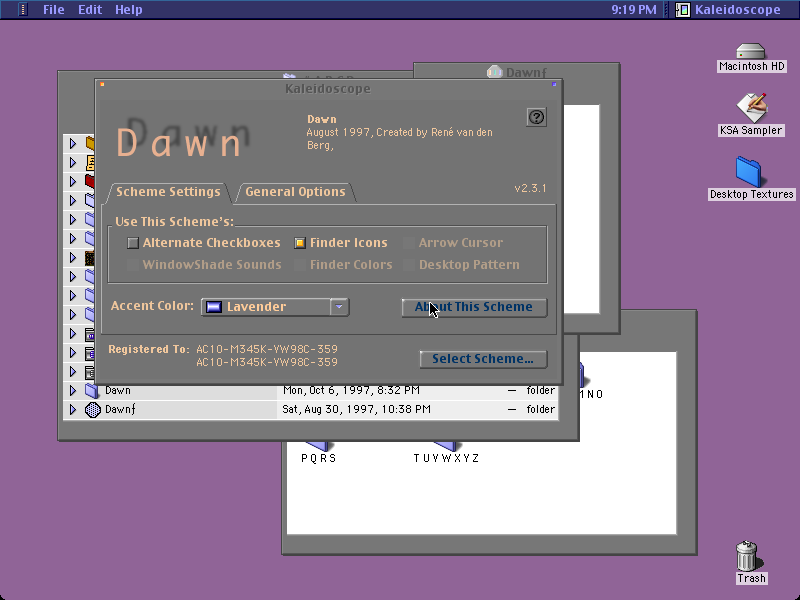Disable the Finder Icons checkbox

[x=300, y=243]
